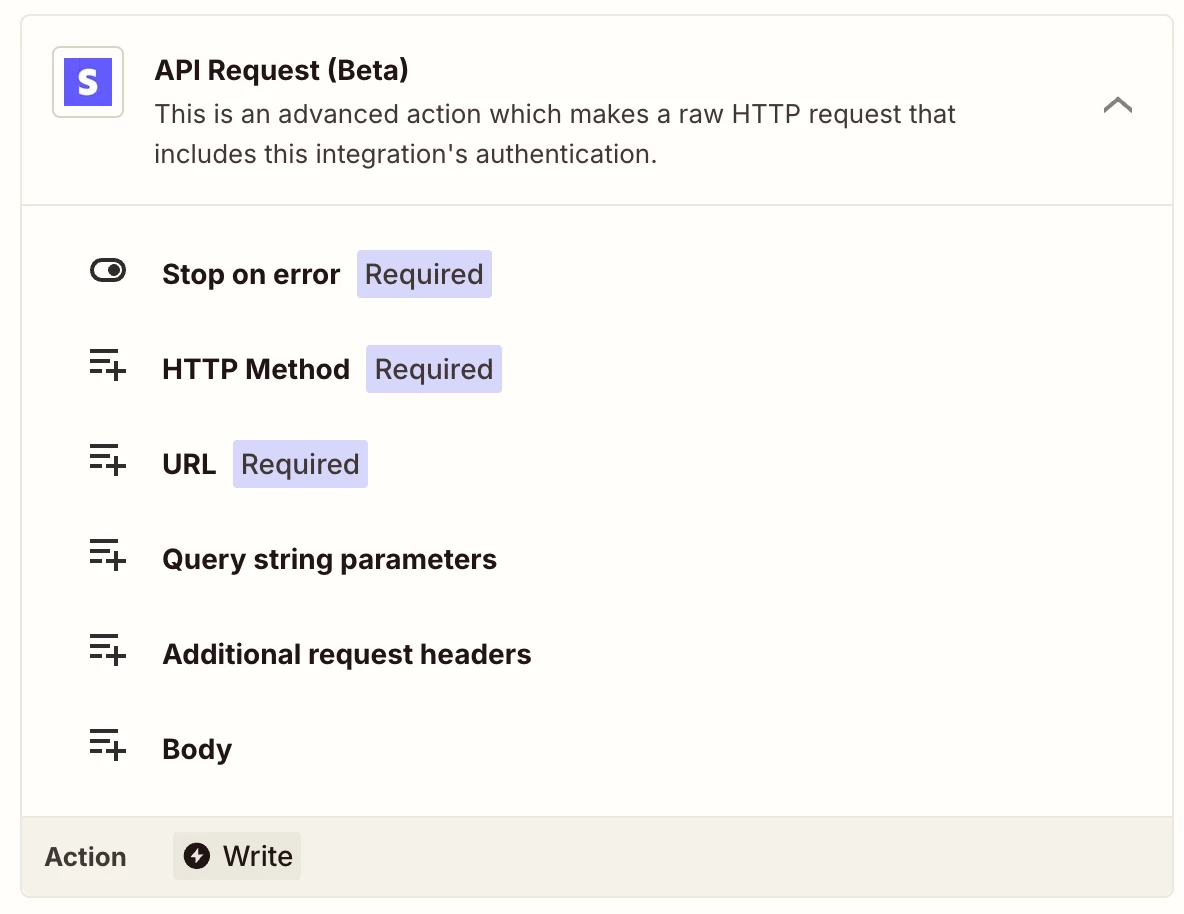The height and width of the screenshot is (914, 1184).
Task: Click the HTTP Method field icon
Action: pos(108,366)
